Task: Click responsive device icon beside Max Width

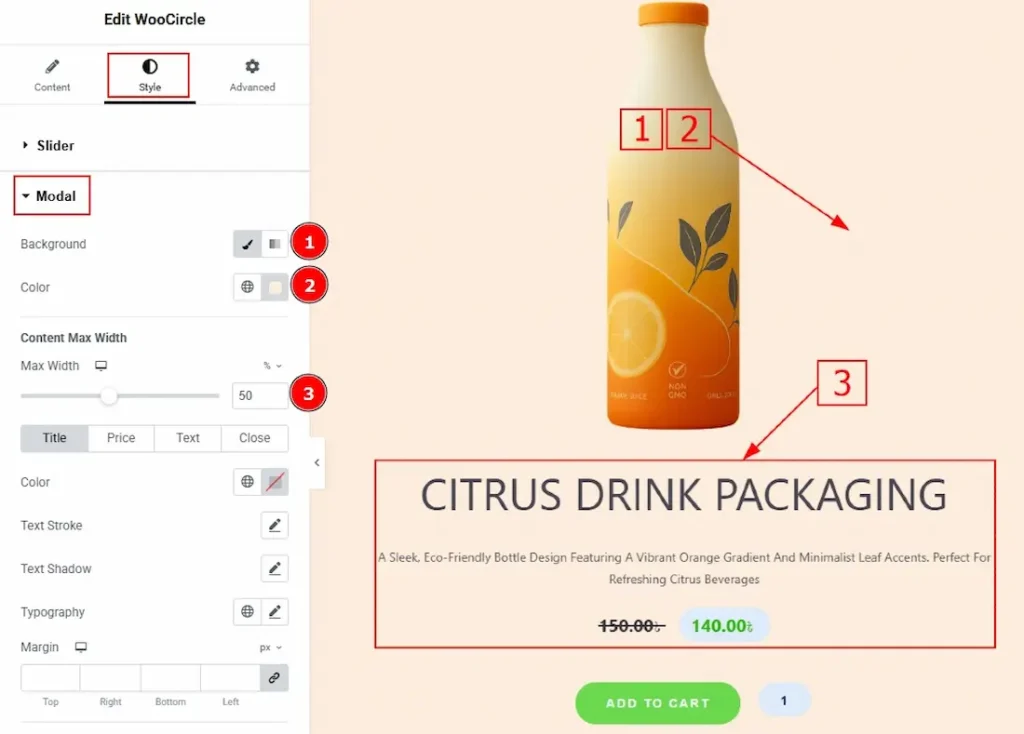Action: coord(101,366)
